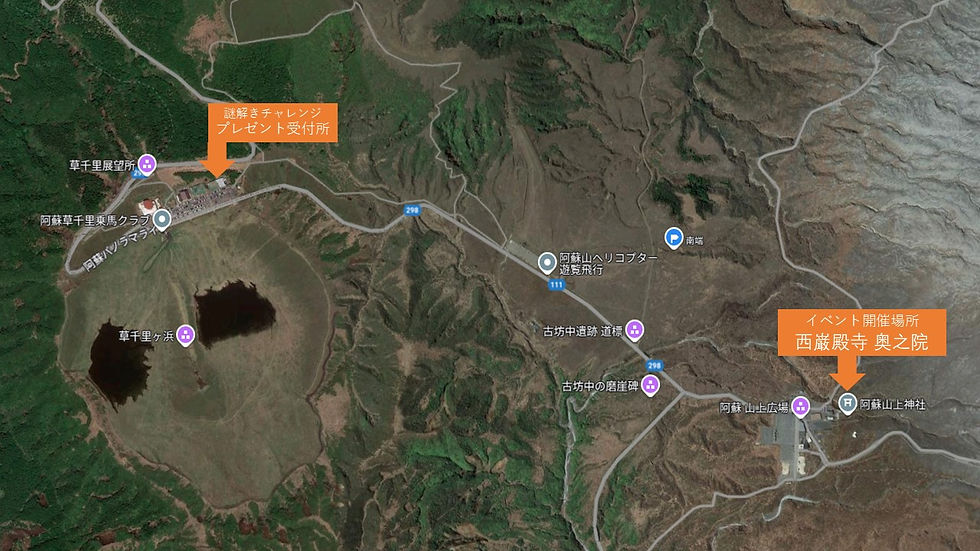The image size is (980, 551).
Task: Open the 草千里ヶ浜 purple map marker
Action: click(x=185, y=335)
